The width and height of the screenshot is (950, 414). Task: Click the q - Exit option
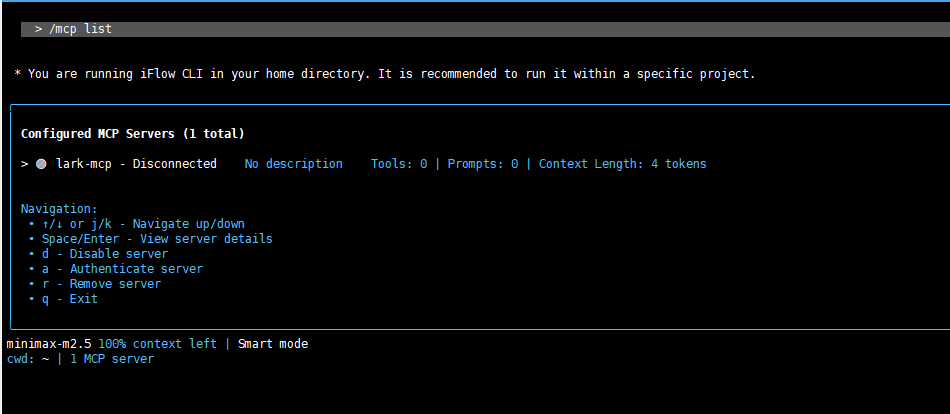69,299
